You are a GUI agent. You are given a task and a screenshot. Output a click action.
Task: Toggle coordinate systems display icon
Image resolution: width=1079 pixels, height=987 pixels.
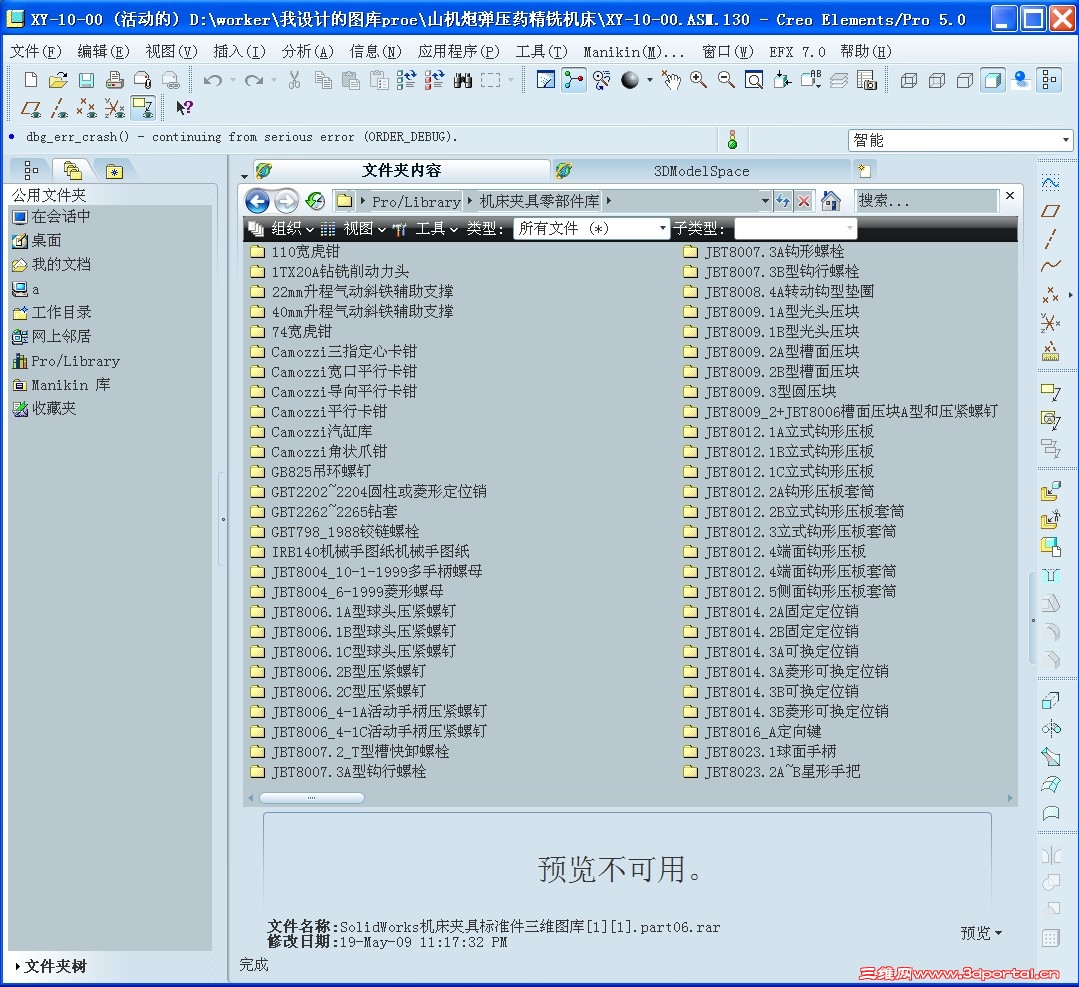pos(114,108)
